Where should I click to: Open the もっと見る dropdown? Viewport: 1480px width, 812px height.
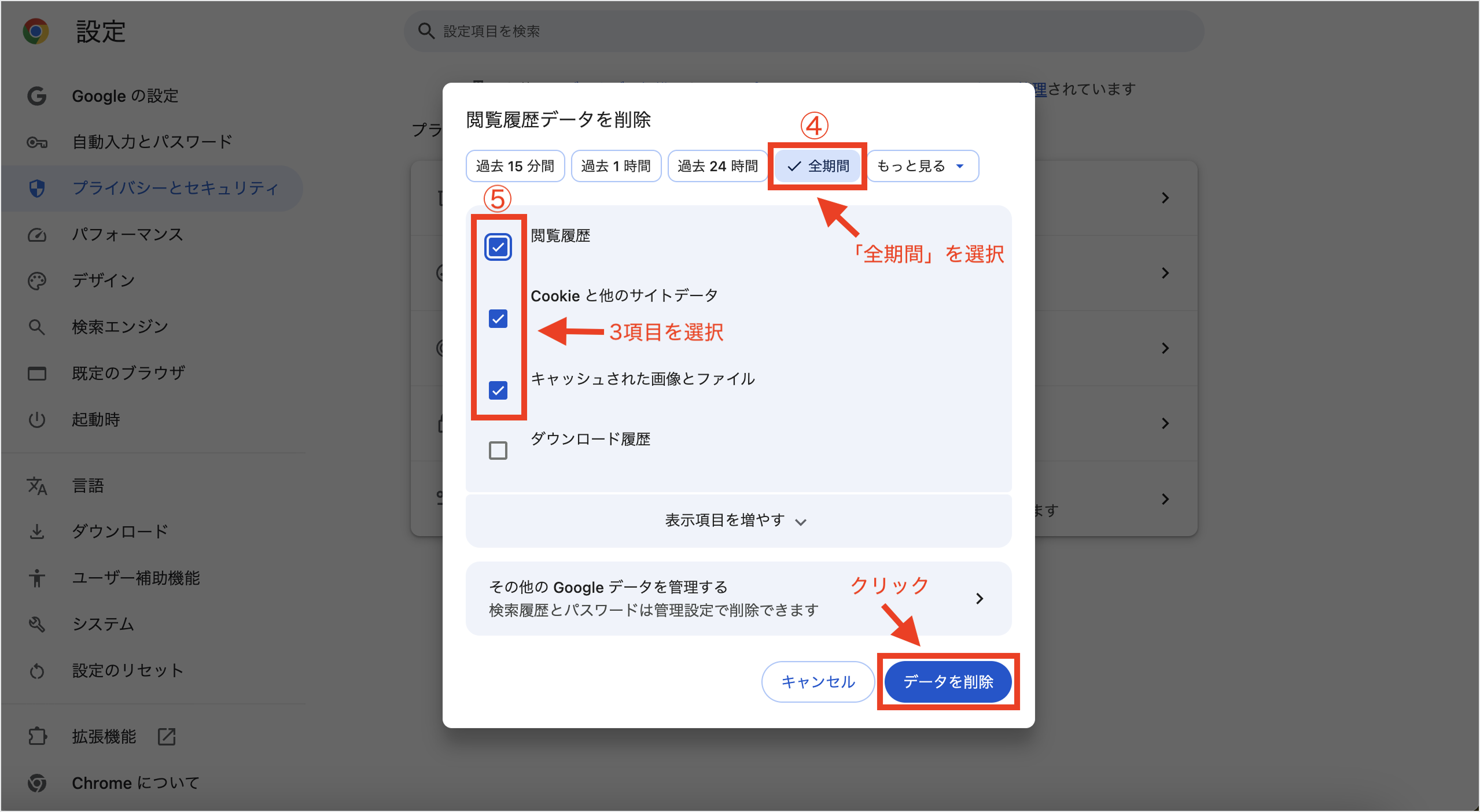pos(922,166)
